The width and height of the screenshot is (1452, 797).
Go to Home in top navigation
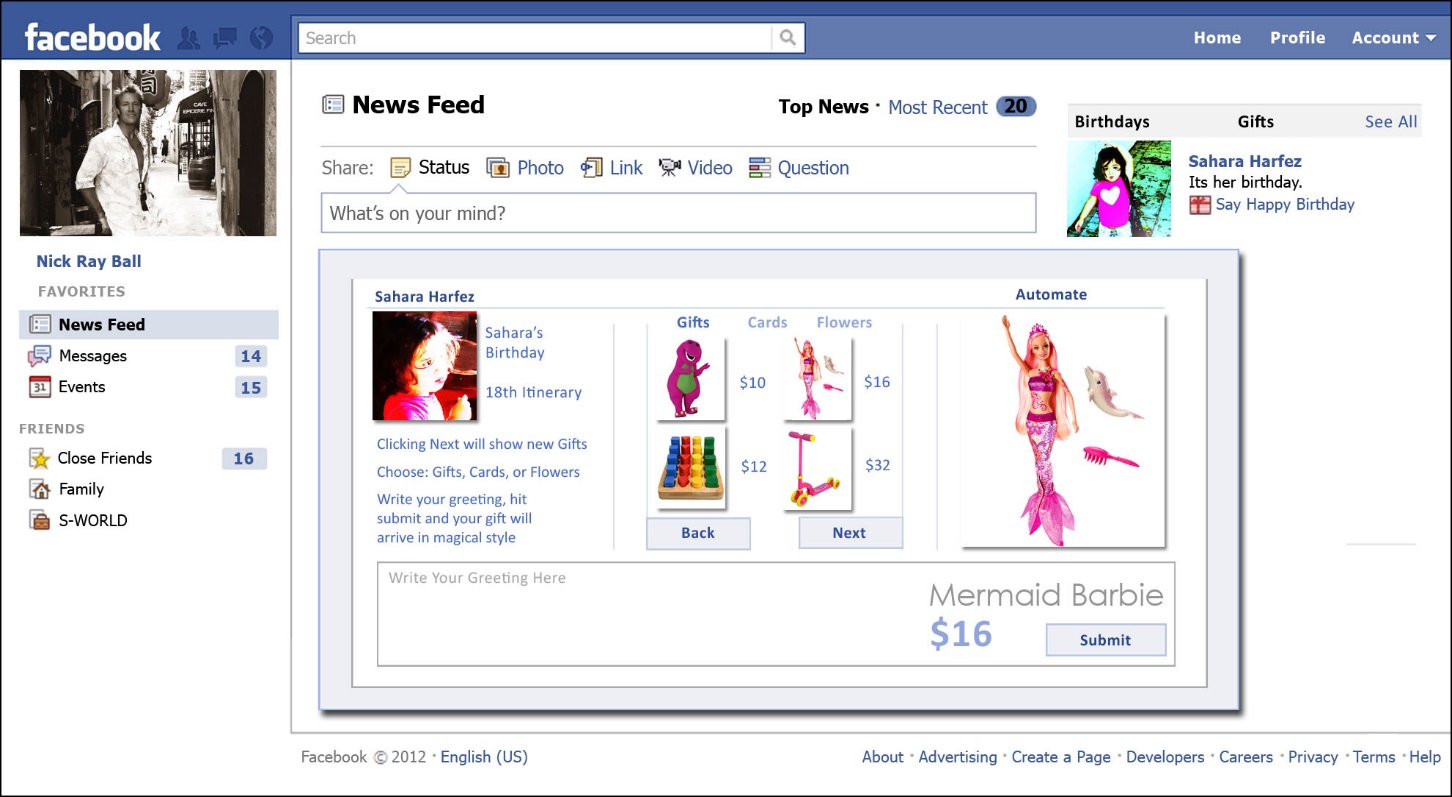click(1217, 38)
